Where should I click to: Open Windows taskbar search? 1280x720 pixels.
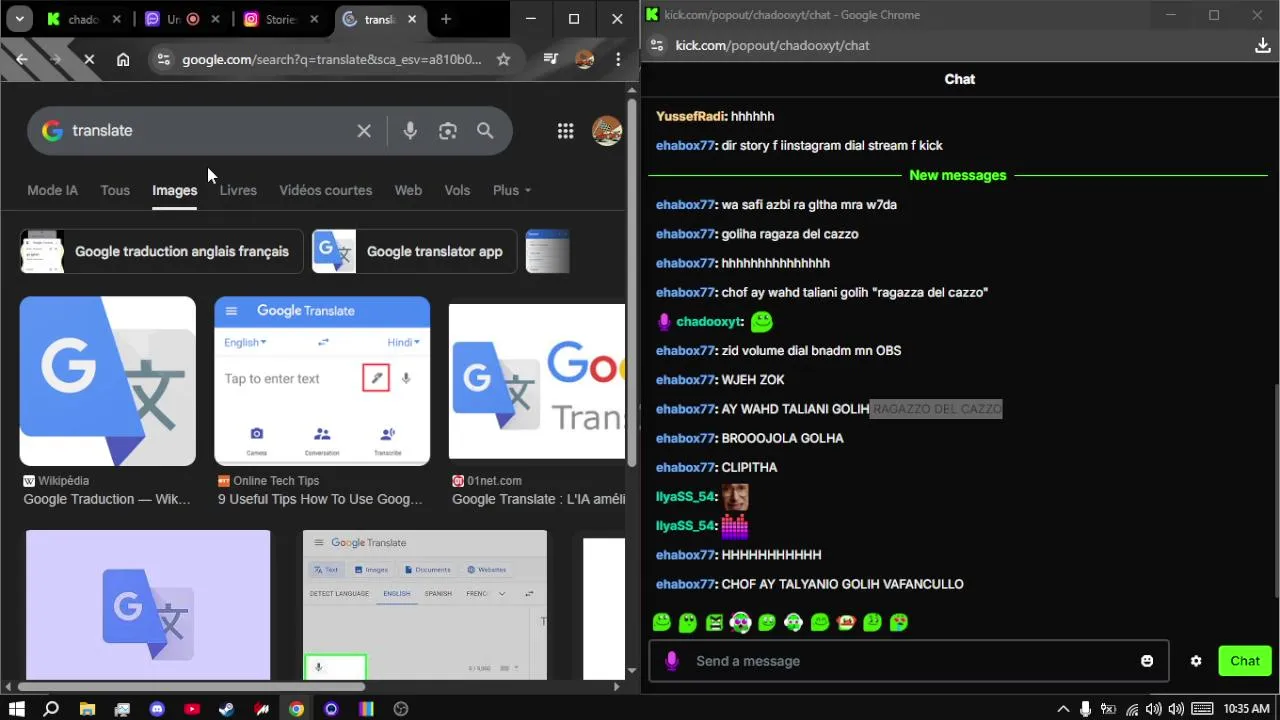tap(52, 709)
